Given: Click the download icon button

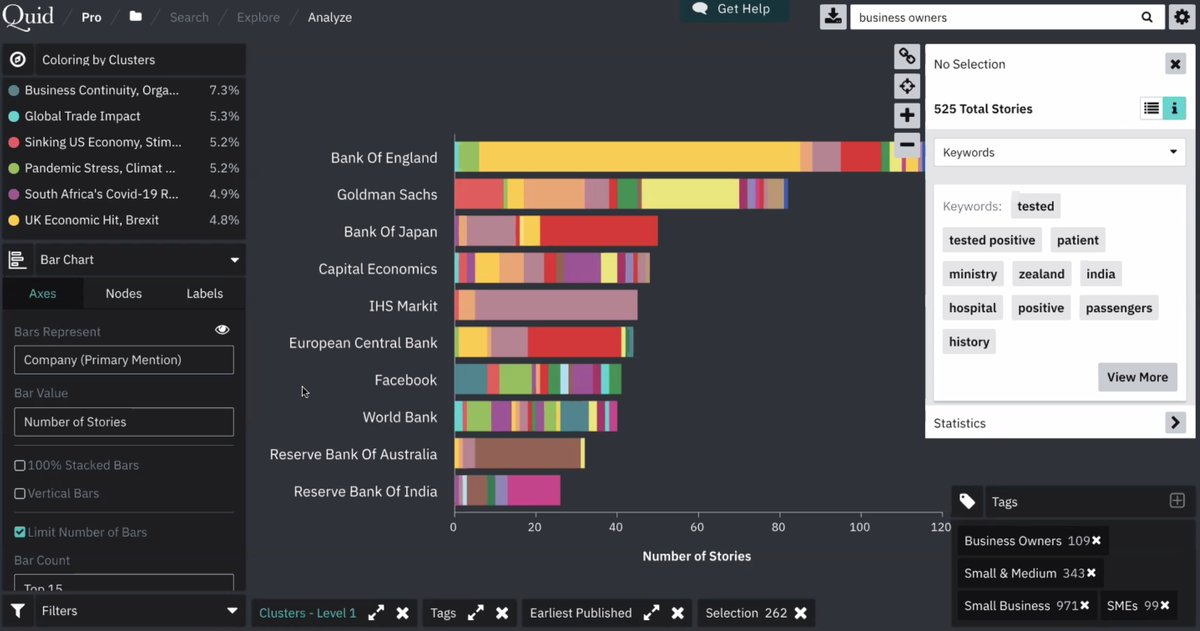Looking at the screenshot, I should point(832,17).
